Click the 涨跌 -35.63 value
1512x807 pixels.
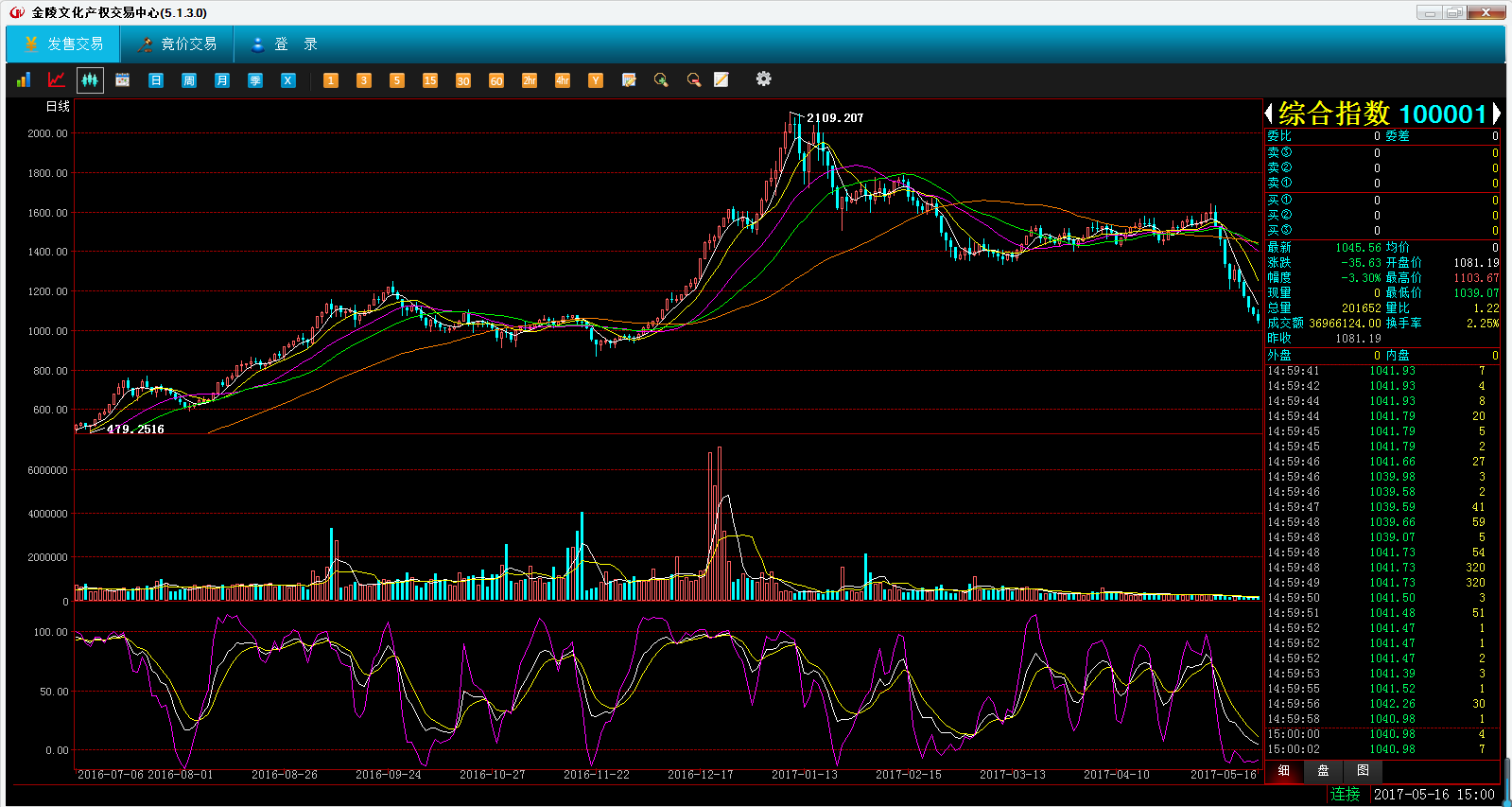1361,263
